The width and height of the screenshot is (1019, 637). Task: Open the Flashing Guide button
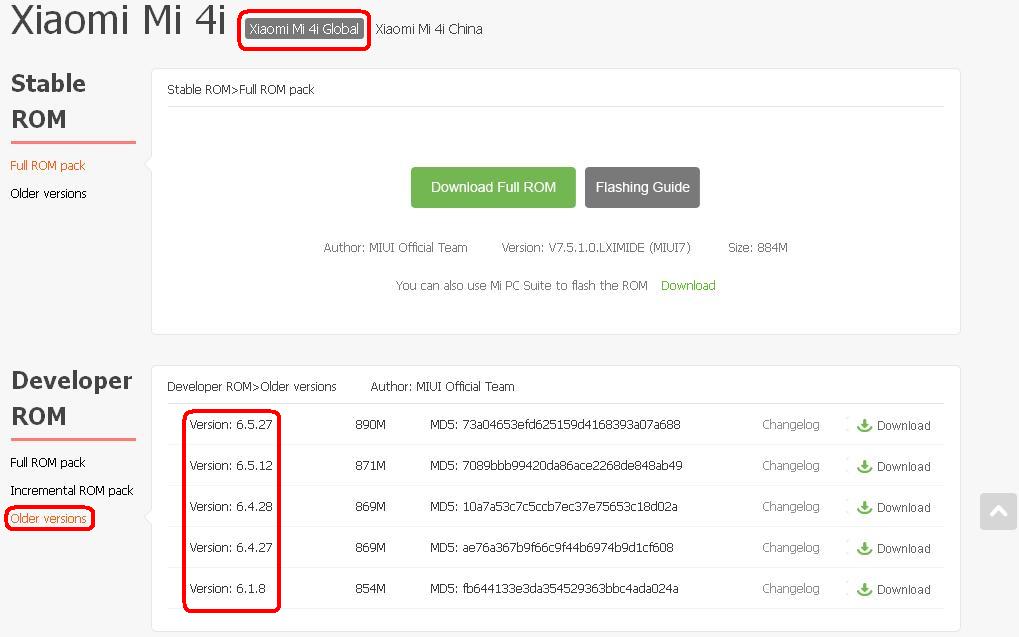642,187
